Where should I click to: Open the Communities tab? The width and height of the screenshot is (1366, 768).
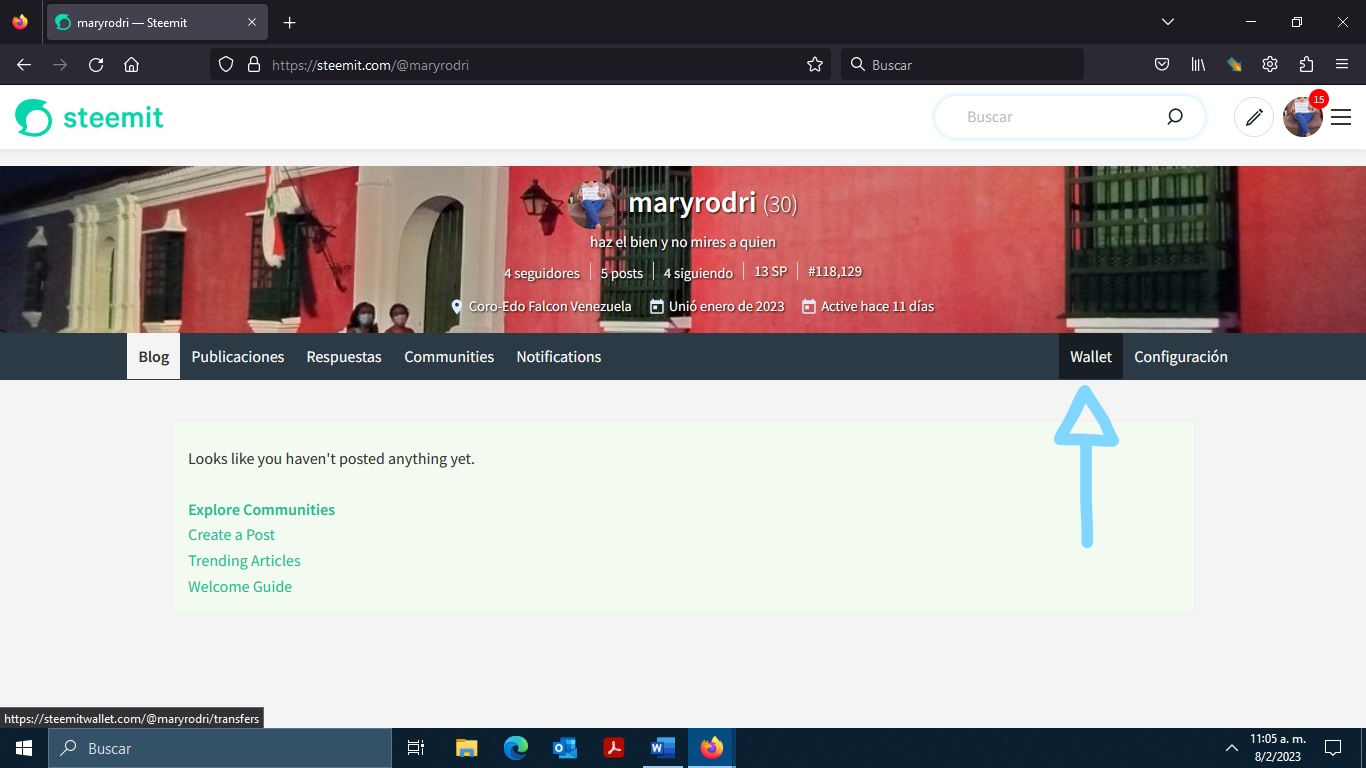click(449, 357)
